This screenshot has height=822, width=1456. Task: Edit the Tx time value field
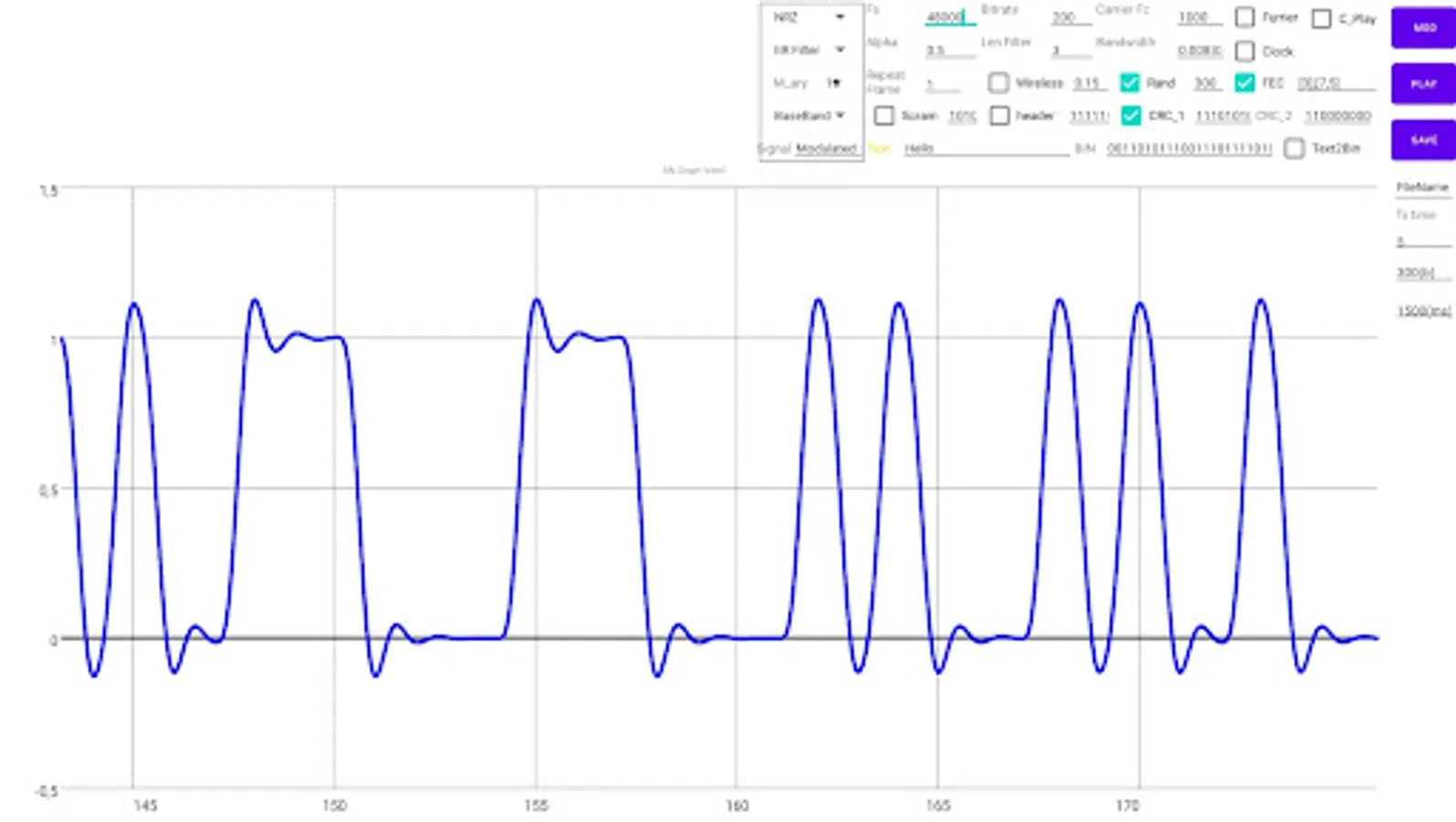pyautogui.click(x=1423, y=241)
